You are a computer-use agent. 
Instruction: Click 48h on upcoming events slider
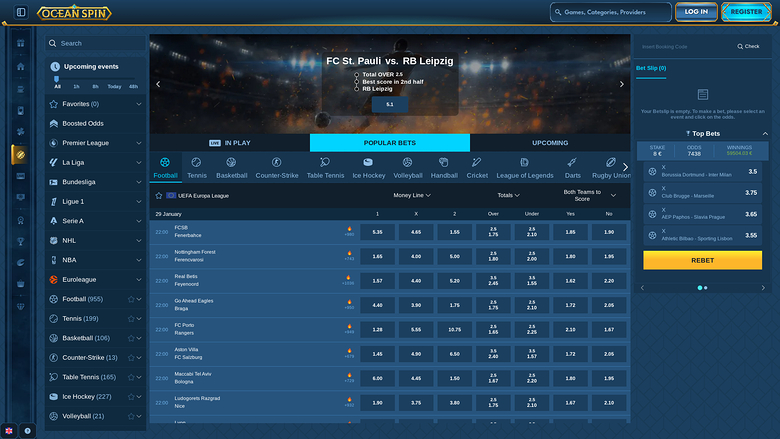point(133,87)
